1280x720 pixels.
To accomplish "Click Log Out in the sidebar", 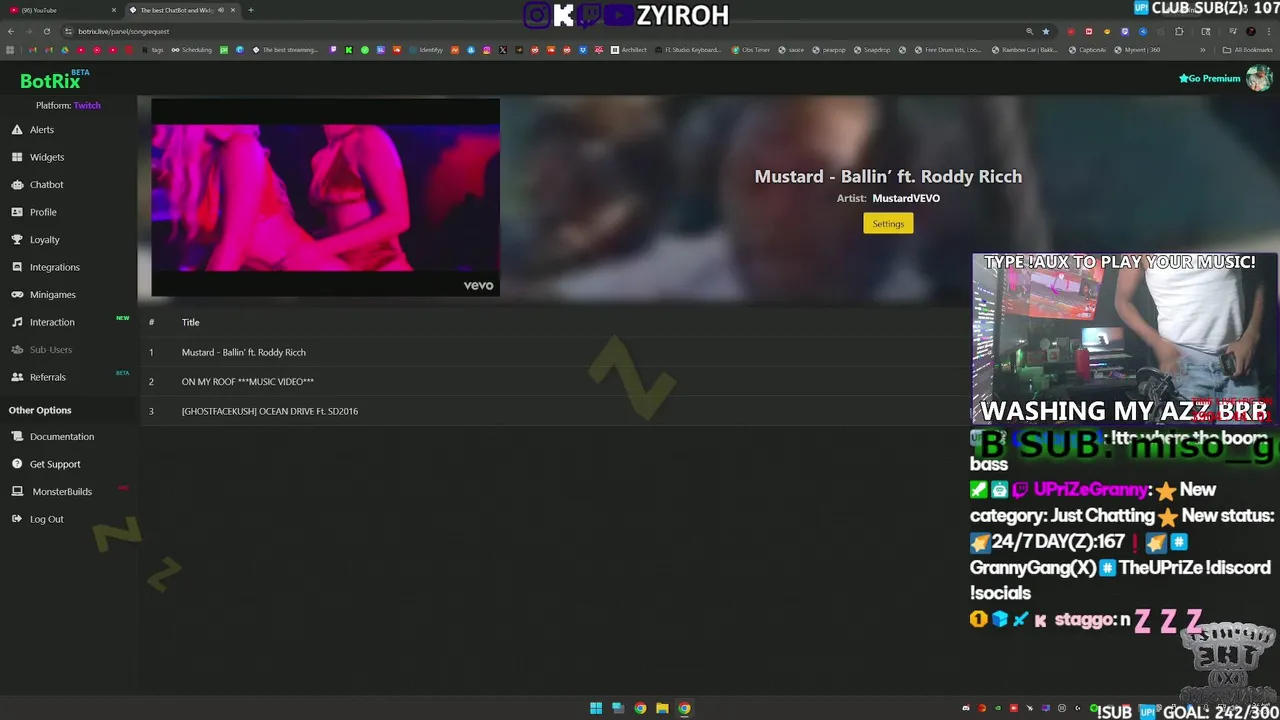I will 46,519.
